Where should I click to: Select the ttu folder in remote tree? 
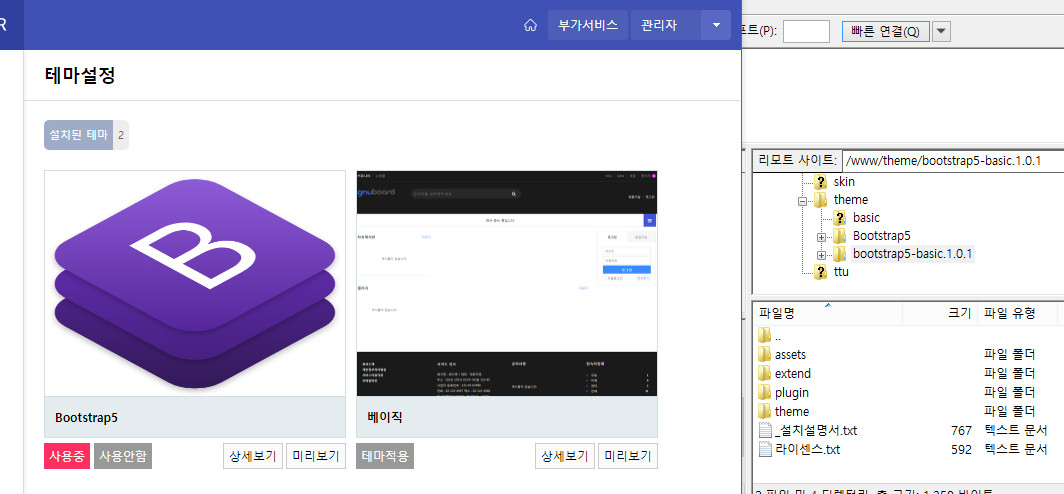point(841,271)
